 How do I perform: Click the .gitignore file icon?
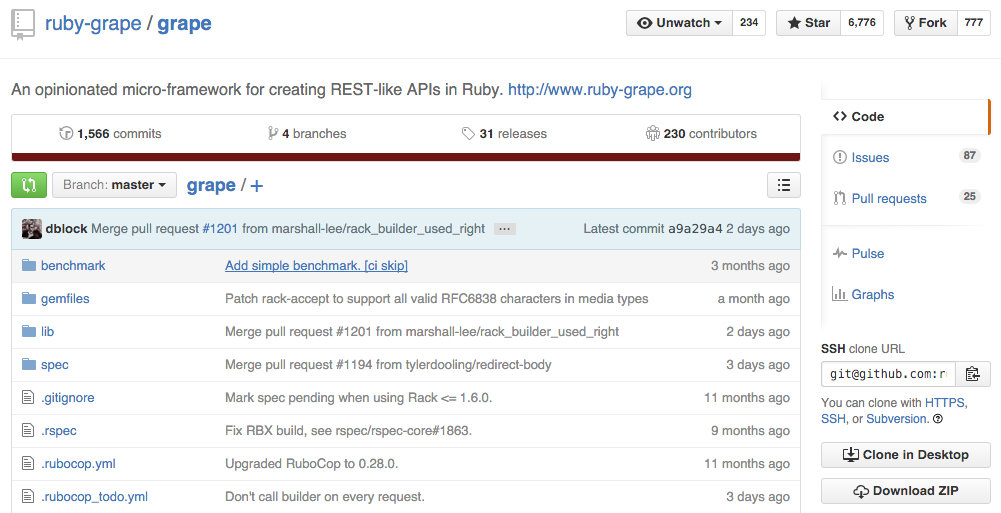[x=28, y=398]
